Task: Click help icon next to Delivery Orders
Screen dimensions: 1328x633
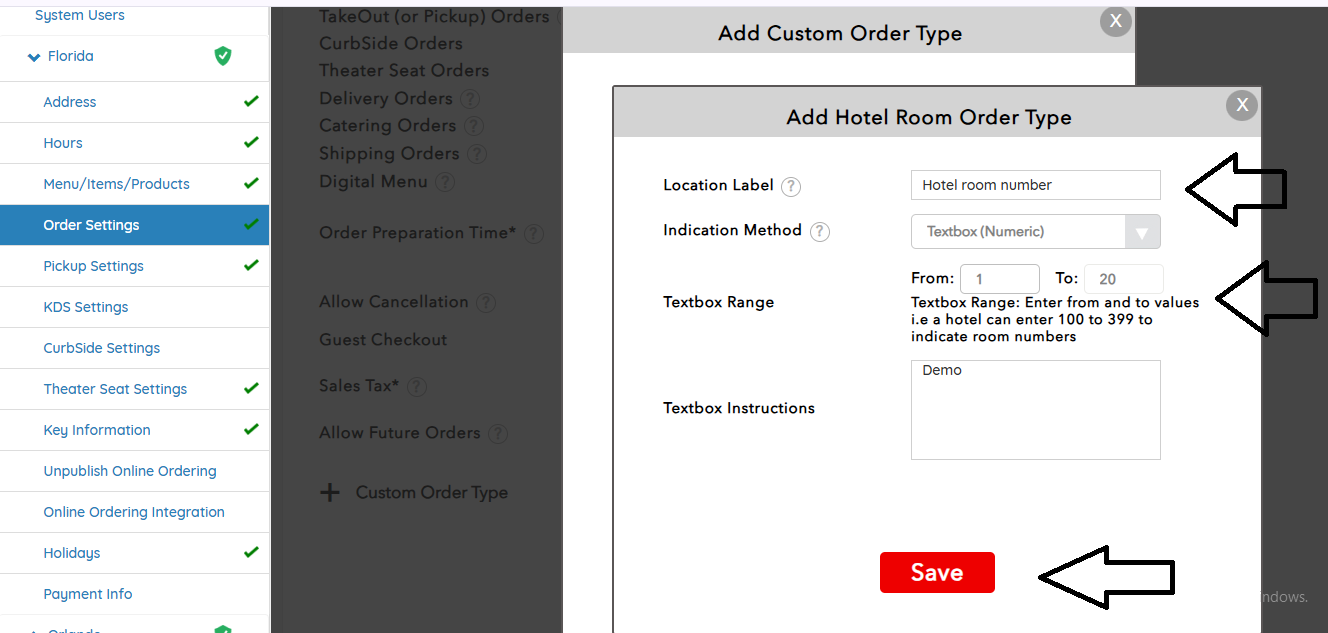Action: tap(470, 99)
